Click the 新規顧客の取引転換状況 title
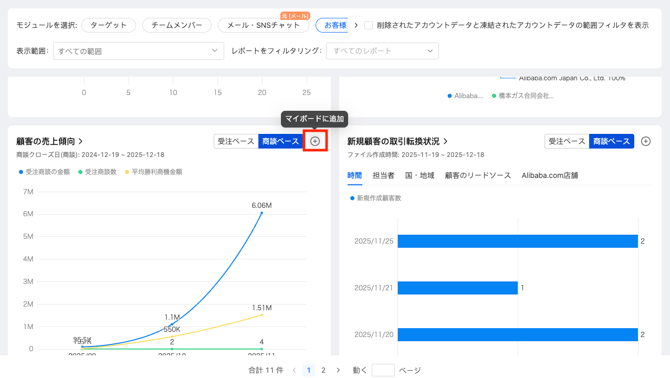This screenshot has width=670, height=378. tap(393, 141)
